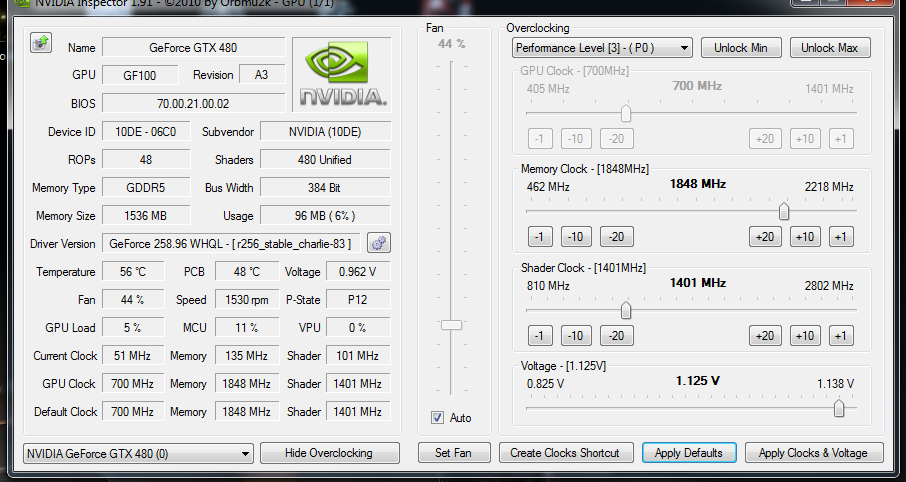Click the Unlock Min button
Image resolution: width=906 pixels, height=482 pixels.
pos(741,48)
